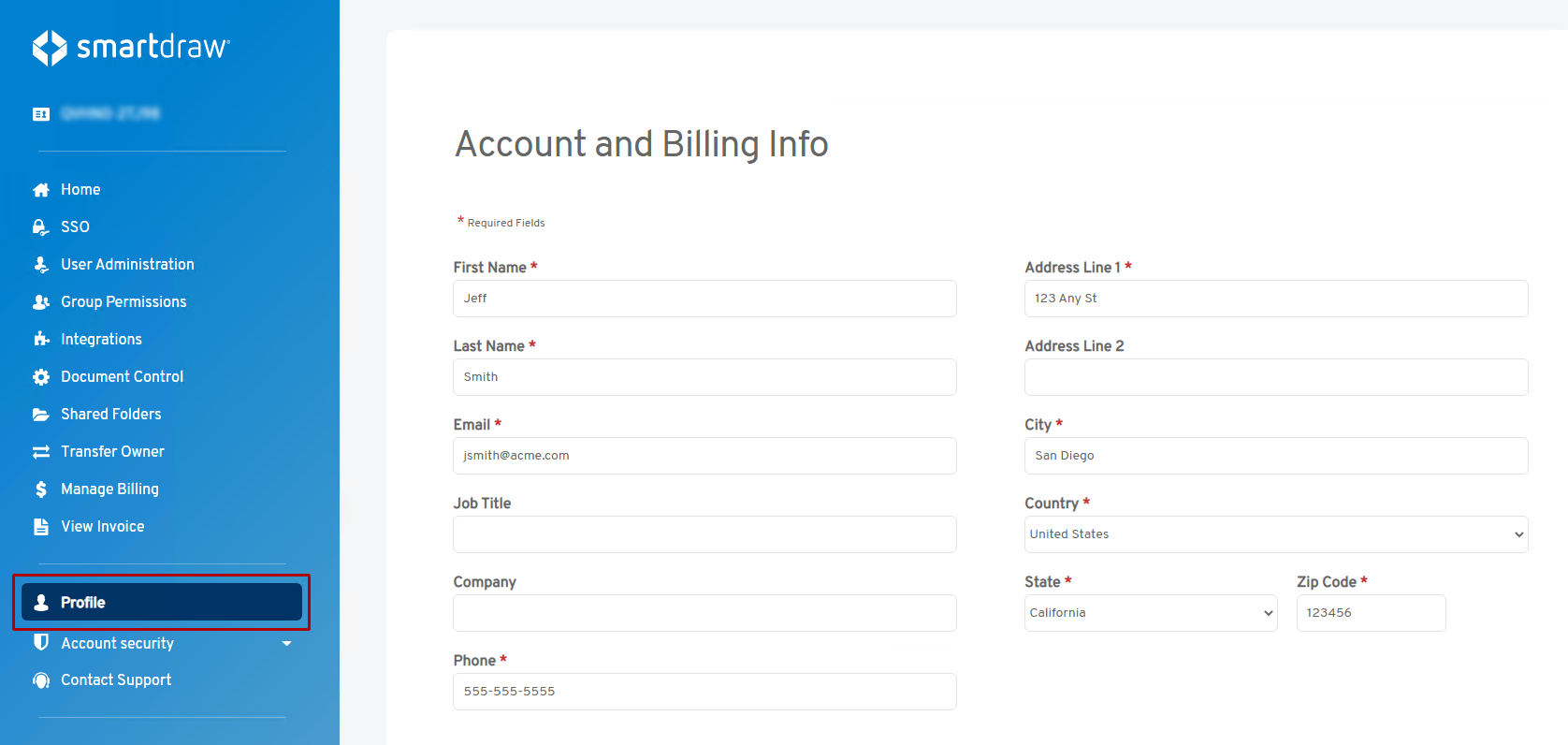This screenshot has height=745, width=1568.
Task: Open Group Permissions in the sidebar
Action: click(123, 302)
